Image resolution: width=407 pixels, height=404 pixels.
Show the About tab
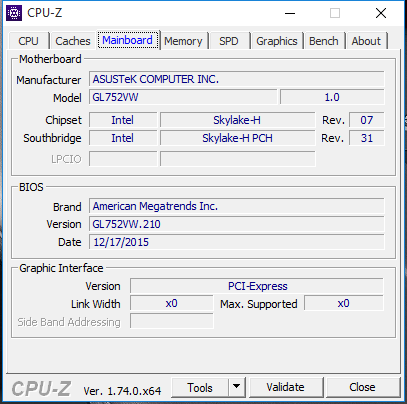coord(366,41)
